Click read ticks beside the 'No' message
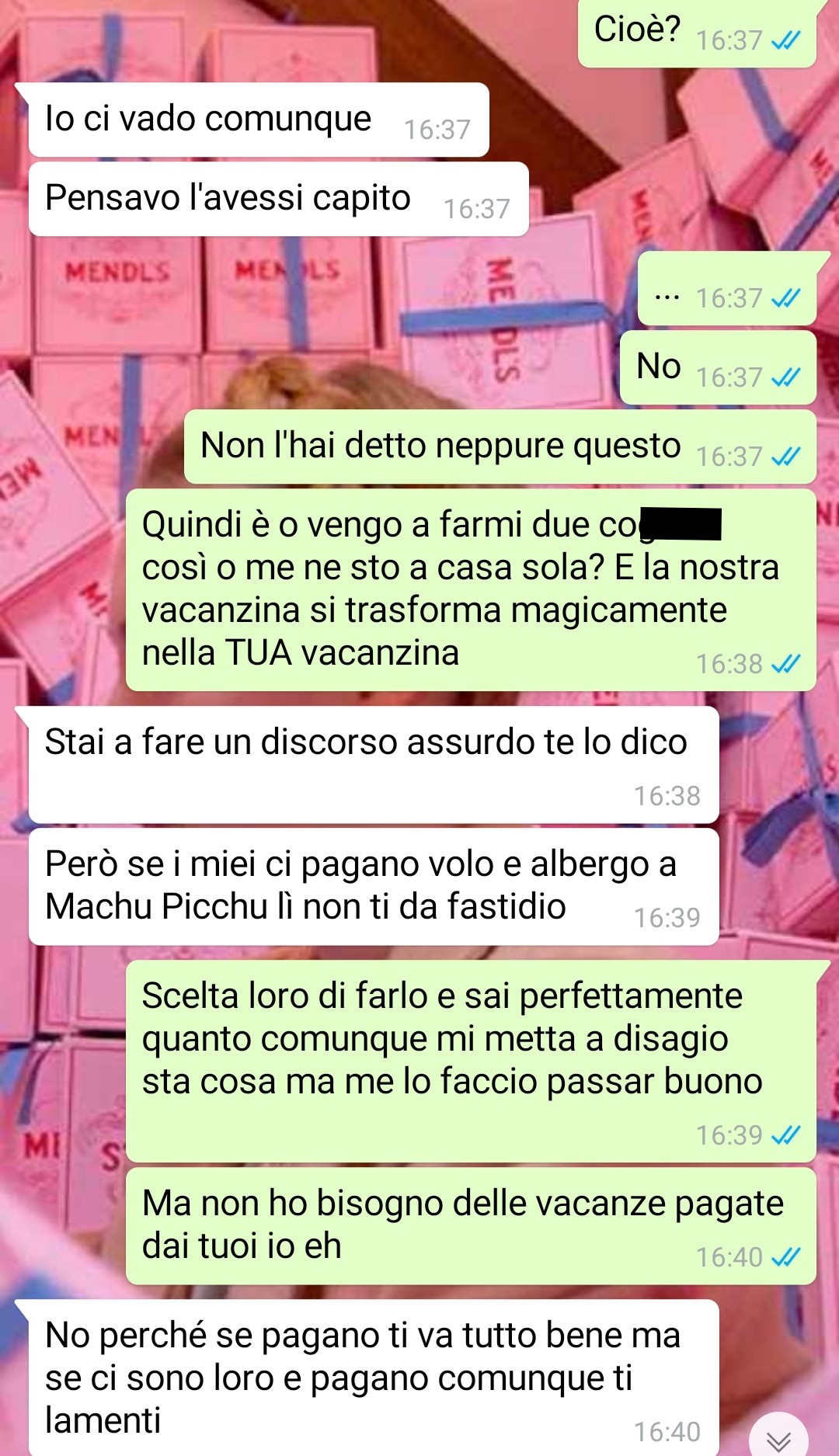The height and width of the screenshot is (1456, 839). 785,377
